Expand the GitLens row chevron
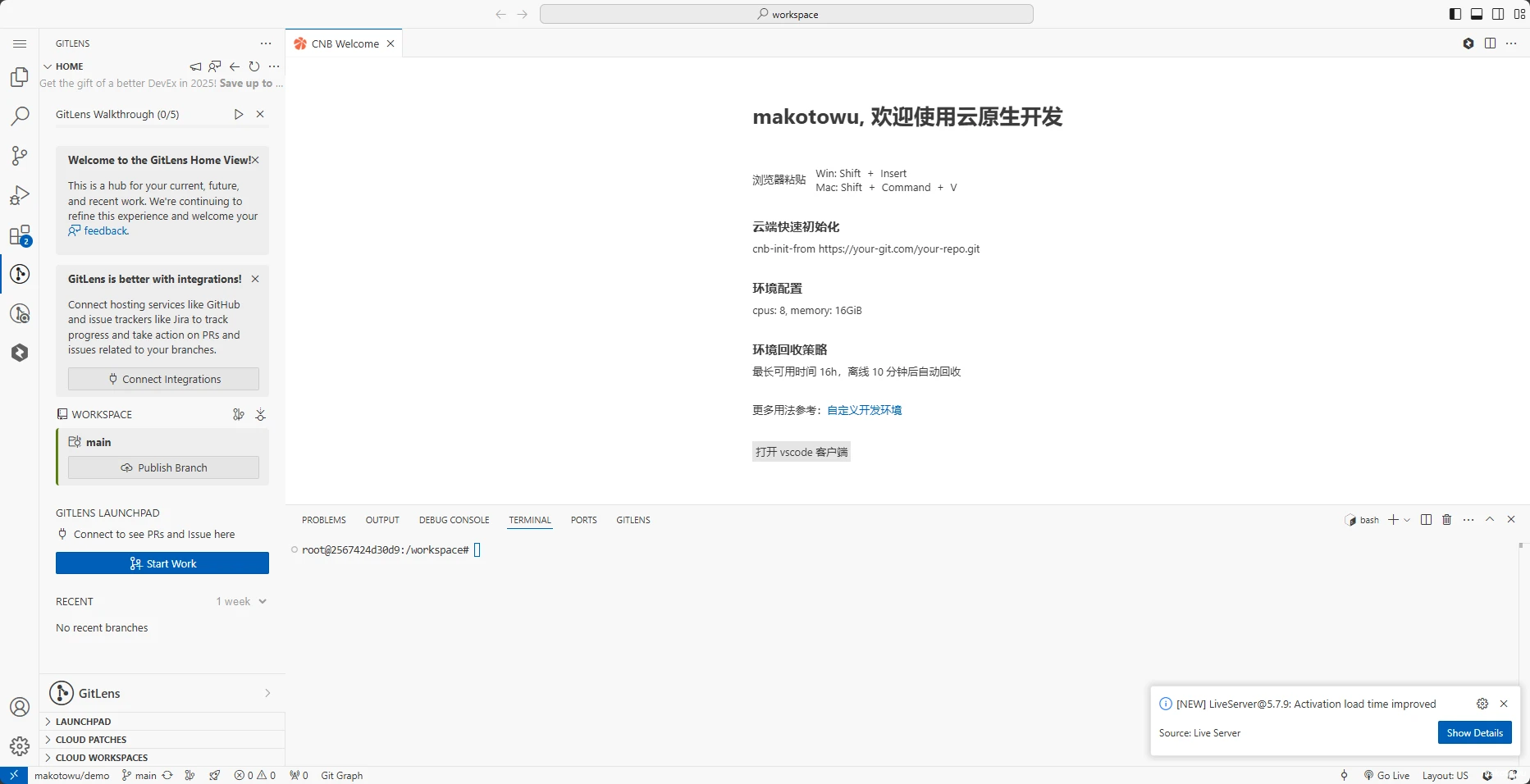The height and width of the screenshot is (784, 1530). click(267, 693)
